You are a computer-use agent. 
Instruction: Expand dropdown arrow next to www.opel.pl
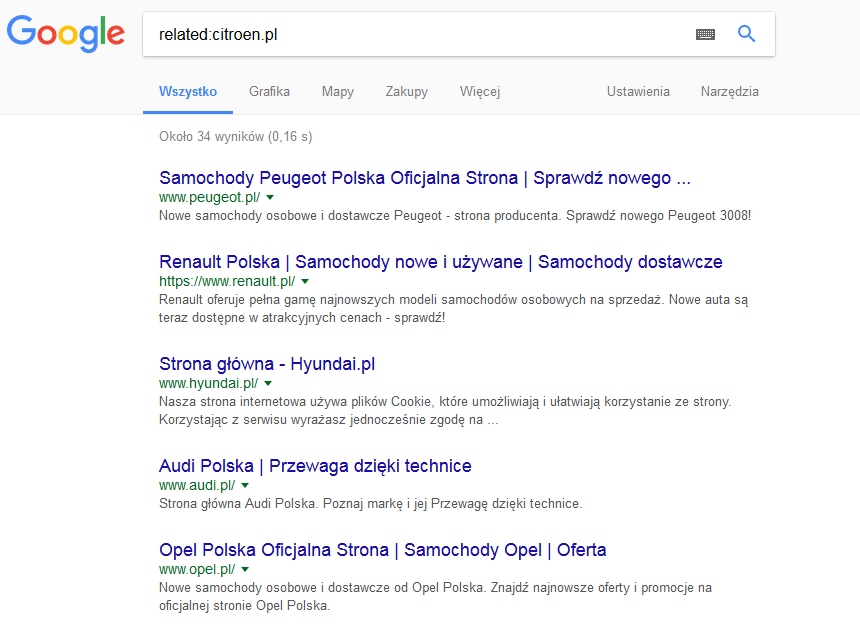[245, 569]
